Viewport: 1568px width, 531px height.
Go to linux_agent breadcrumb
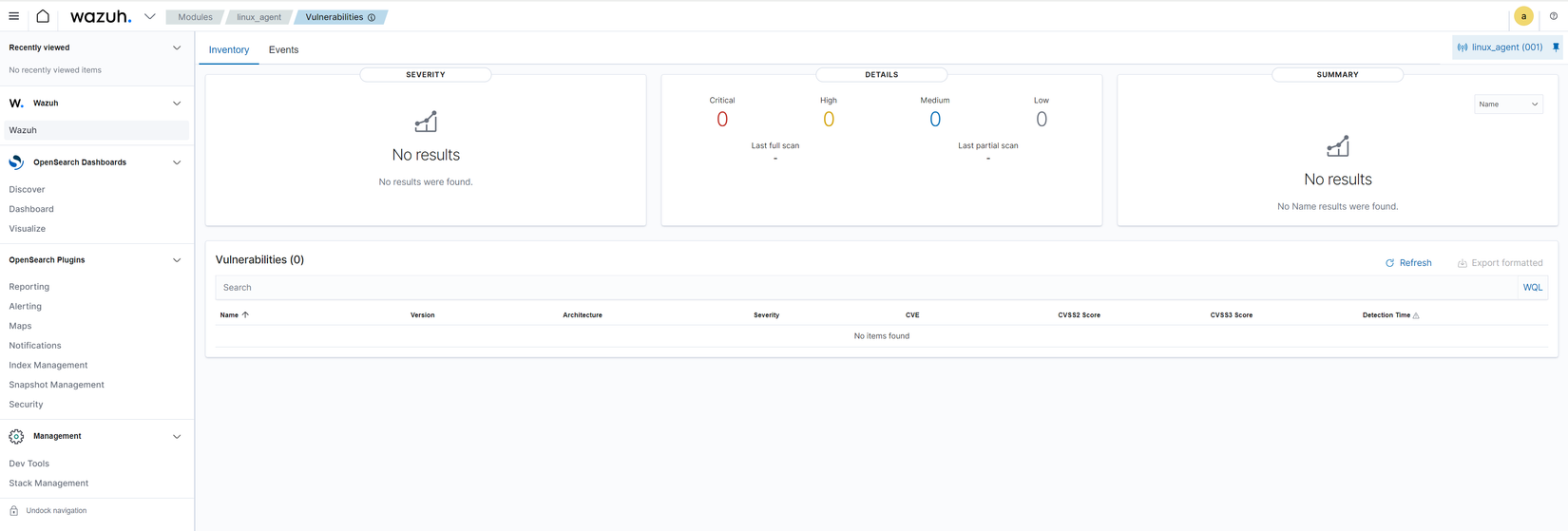pyautogui.click(x=258, y=17)
